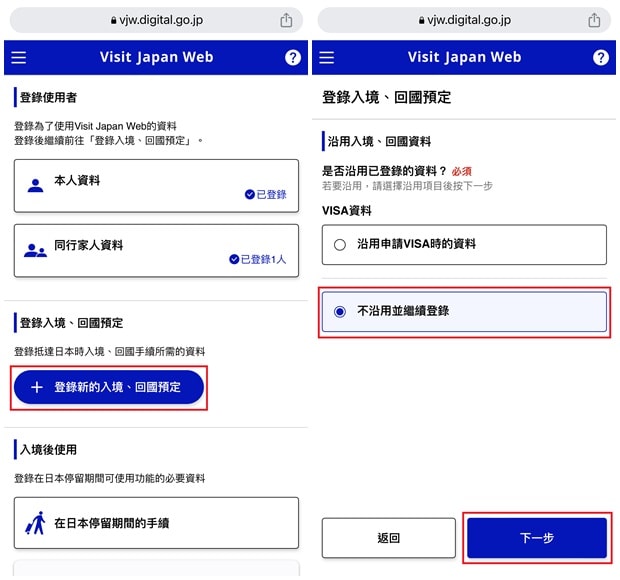Tap lock icon in left address bar

[113, 20]
